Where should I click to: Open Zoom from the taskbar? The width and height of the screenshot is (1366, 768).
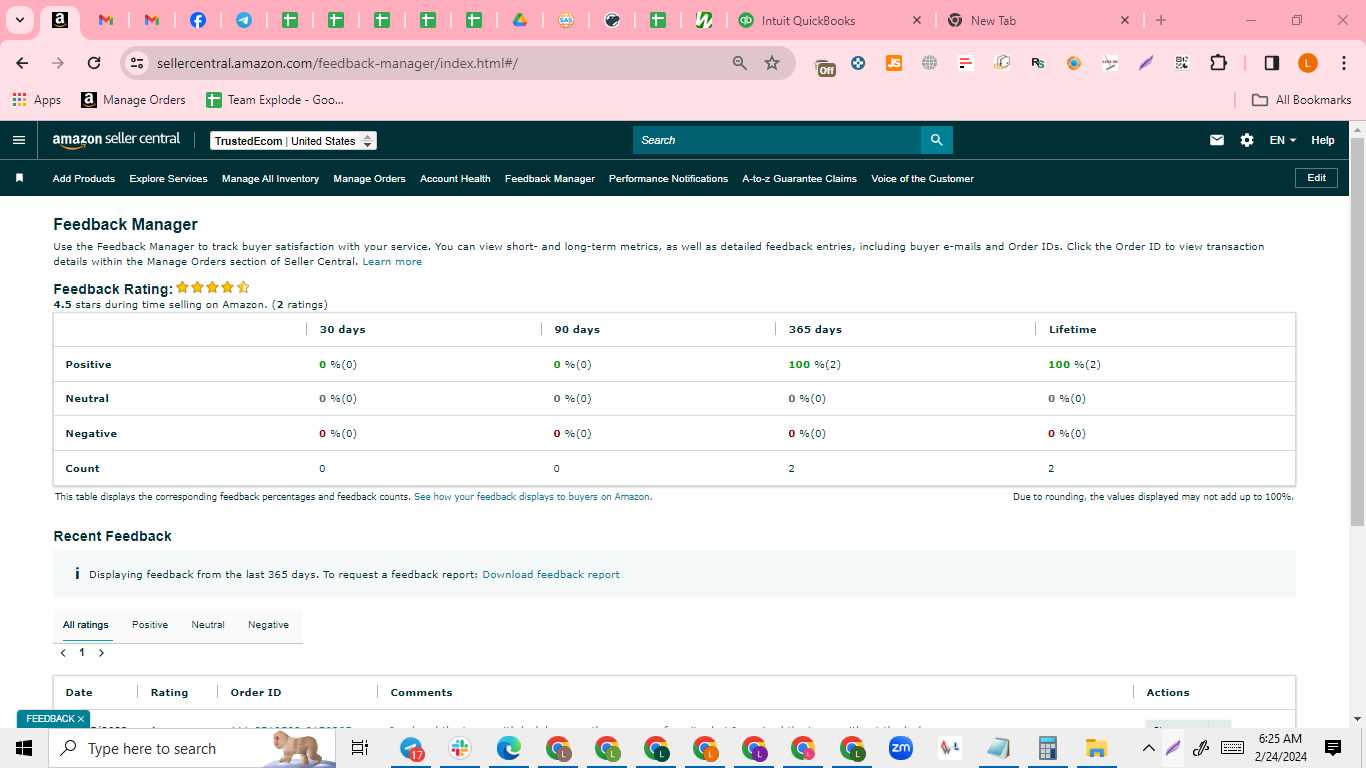click(x=901, y=748)
